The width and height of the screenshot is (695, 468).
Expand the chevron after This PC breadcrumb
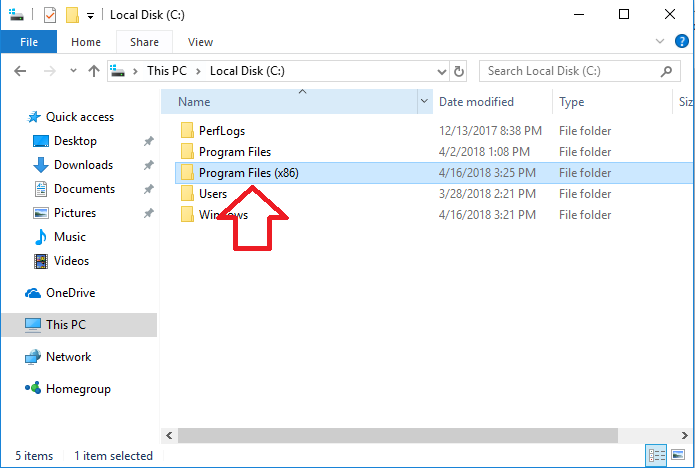point(199,71)
